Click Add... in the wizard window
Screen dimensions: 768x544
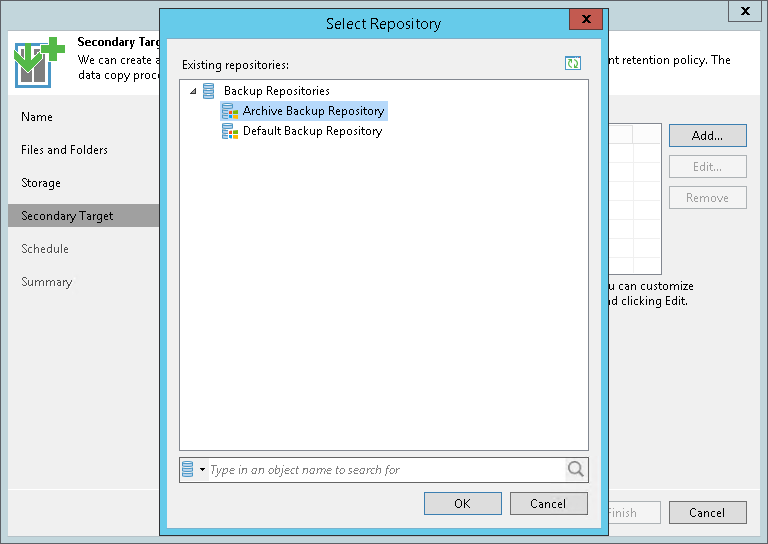(708, 136)
